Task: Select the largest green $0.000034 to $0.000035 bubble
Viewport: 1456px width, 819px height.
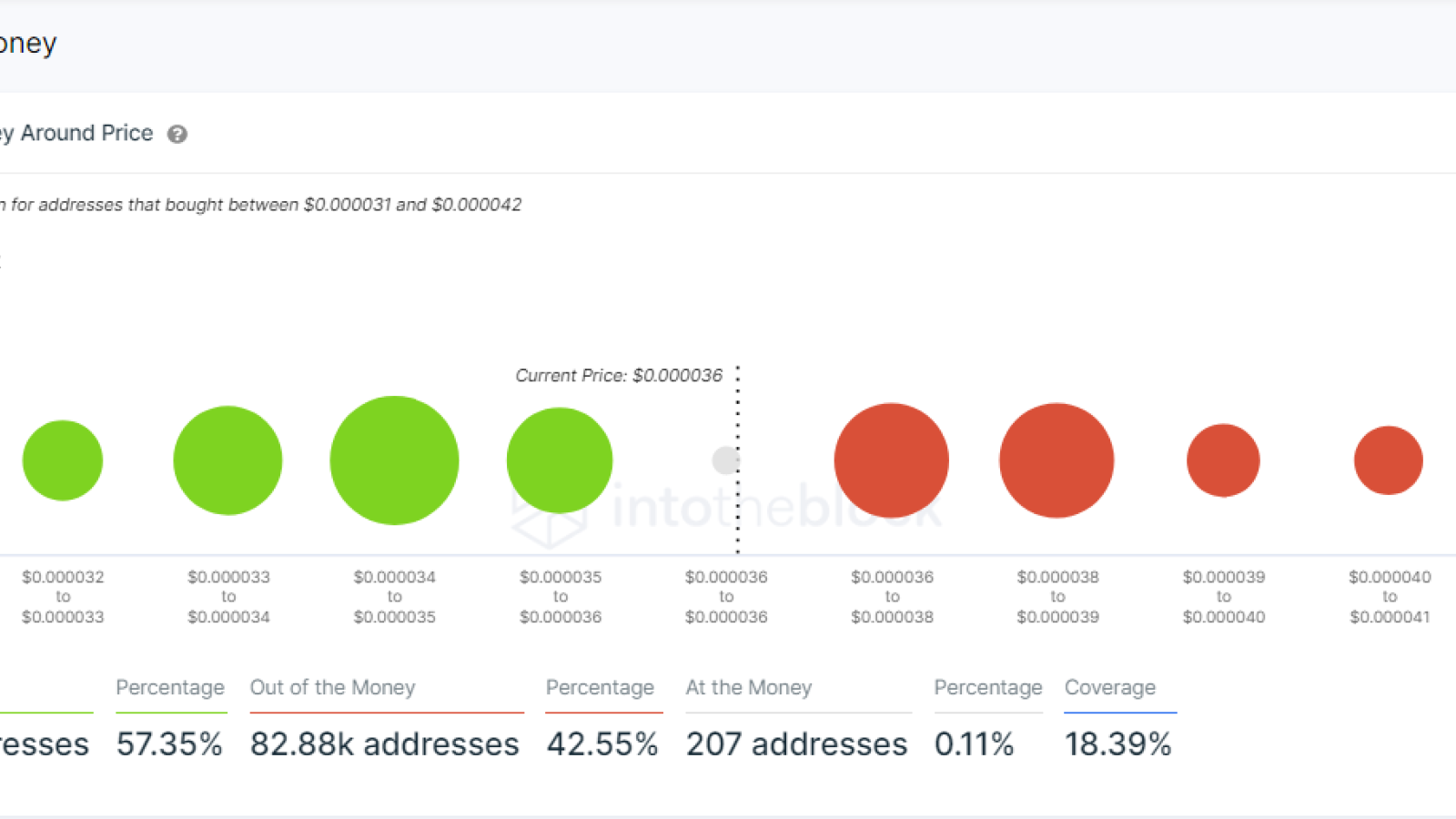Action: pos(394,460)
